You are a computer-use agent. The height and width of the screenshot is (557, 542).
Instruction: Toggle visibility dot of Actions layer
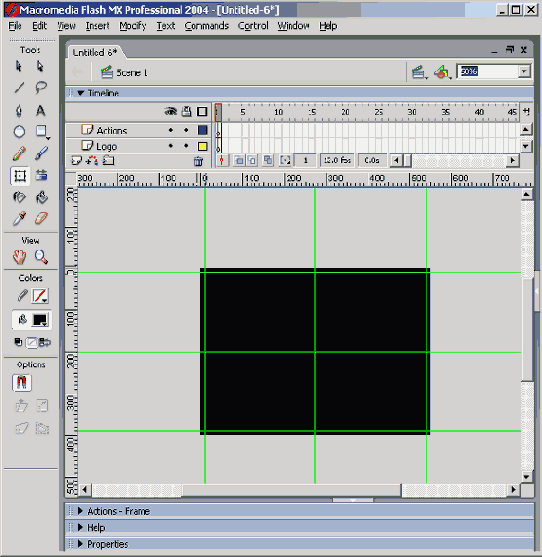pyautogui.click(x=170, y=130)
